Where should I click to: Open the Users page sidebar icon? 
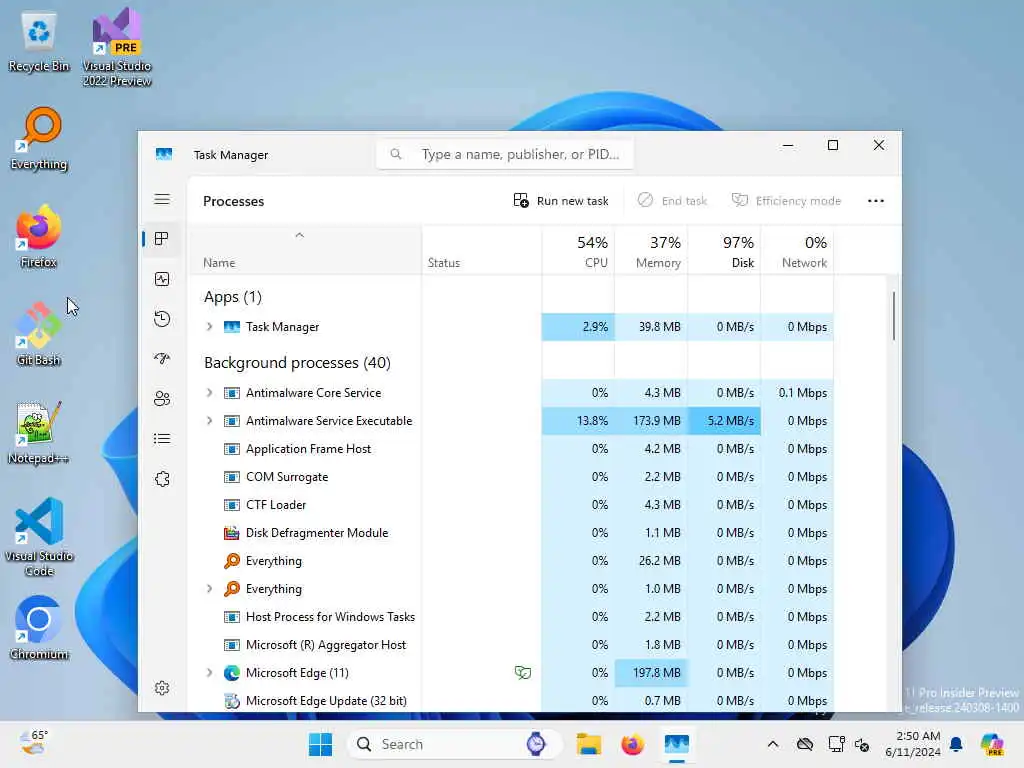tap(162, 399)
